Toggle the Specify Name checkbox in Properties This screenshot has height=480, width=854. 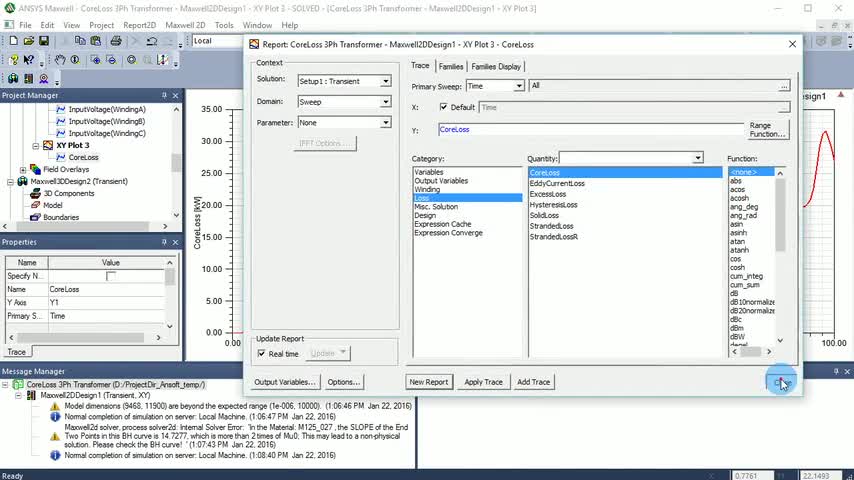point(111,276)
